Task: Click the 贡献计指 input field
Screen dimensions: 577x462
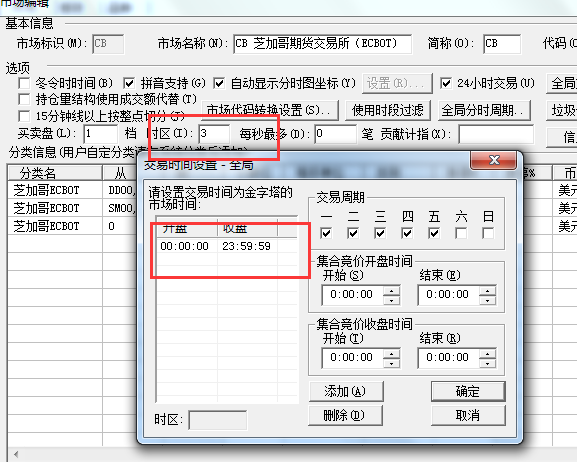Action: coord(496,134)
